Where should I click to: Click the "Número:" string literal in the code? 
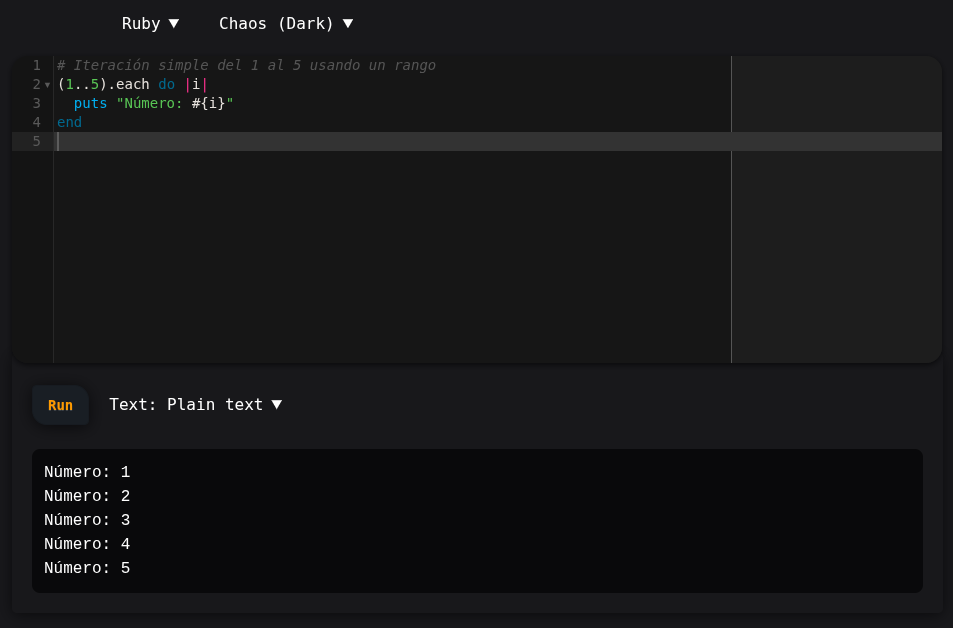click(150, 103)
